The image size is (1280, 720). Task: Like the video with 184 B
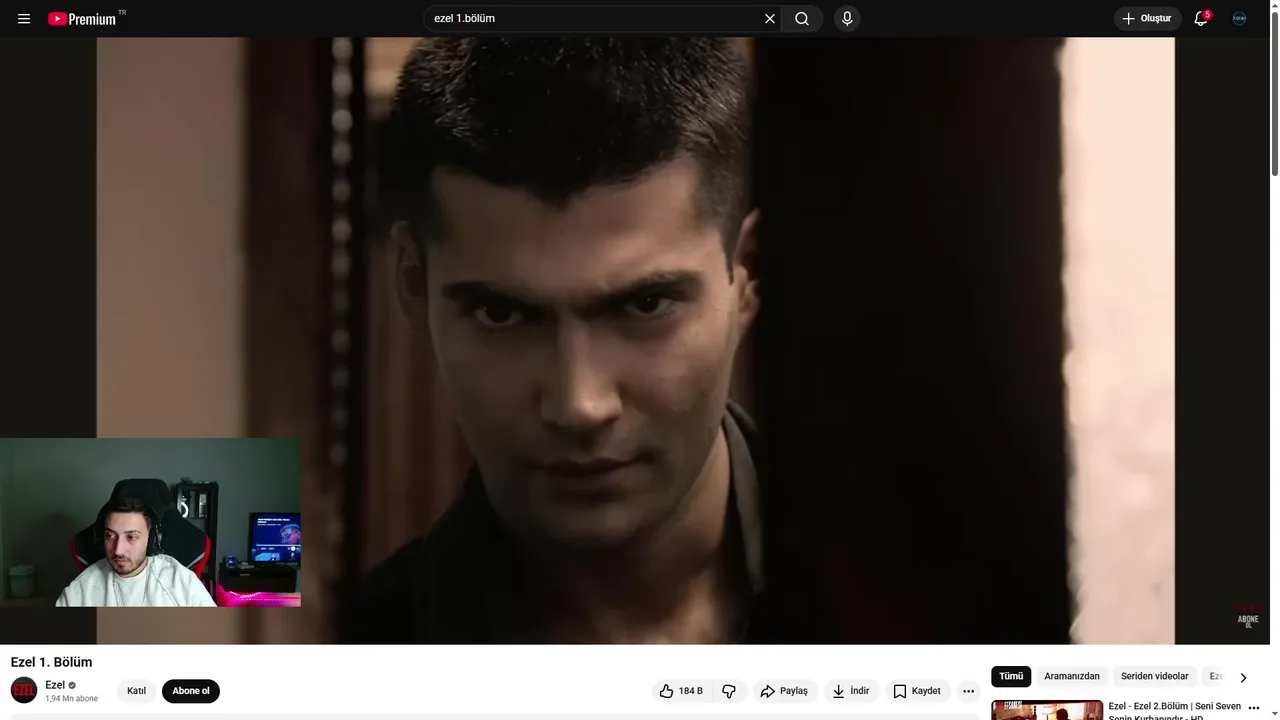tap(681, 691)
